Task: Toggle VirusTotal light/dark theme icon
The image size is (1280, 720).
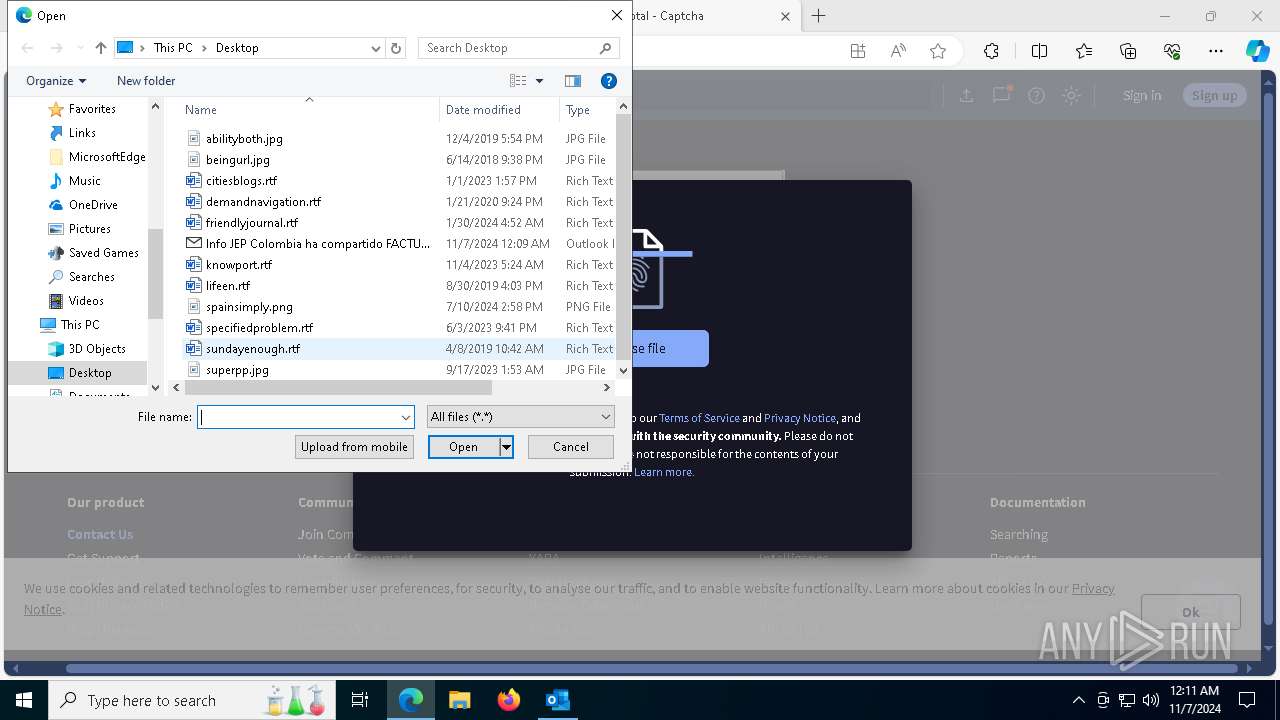Action: tap(1072, 95)
